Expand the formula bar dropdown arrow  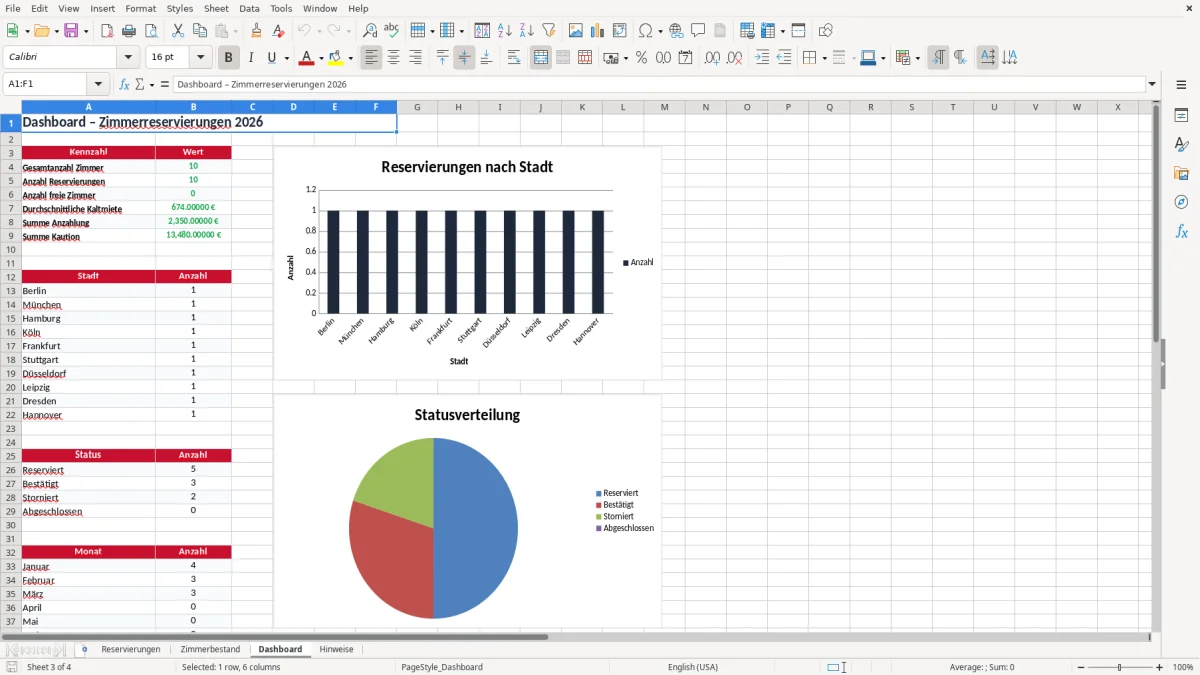click(x=1152, y=84)
